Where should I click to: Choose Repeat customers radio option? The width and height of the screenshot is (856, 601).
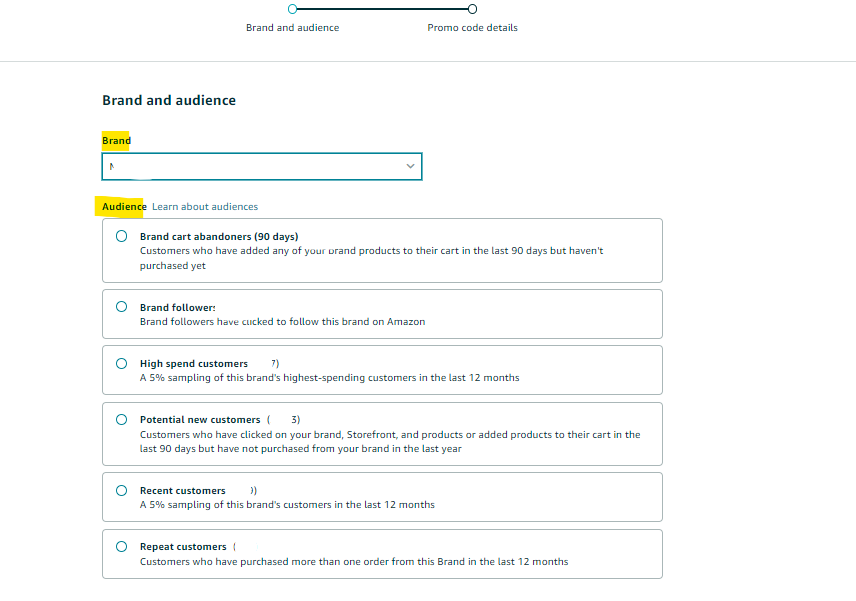pos(121,546)
